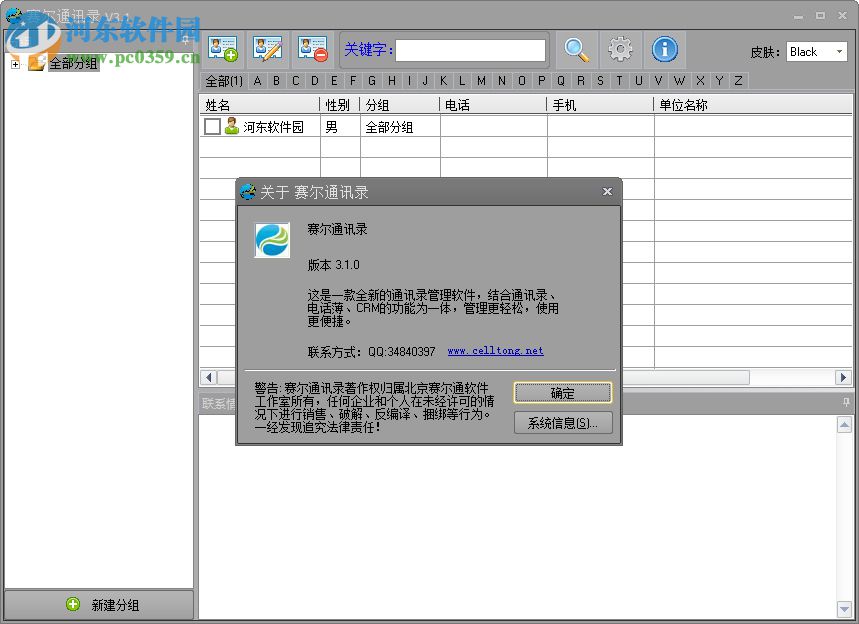Screen dimensions: 859x624
Task: Switch to the letter B tab
Action: pos(276,81)
